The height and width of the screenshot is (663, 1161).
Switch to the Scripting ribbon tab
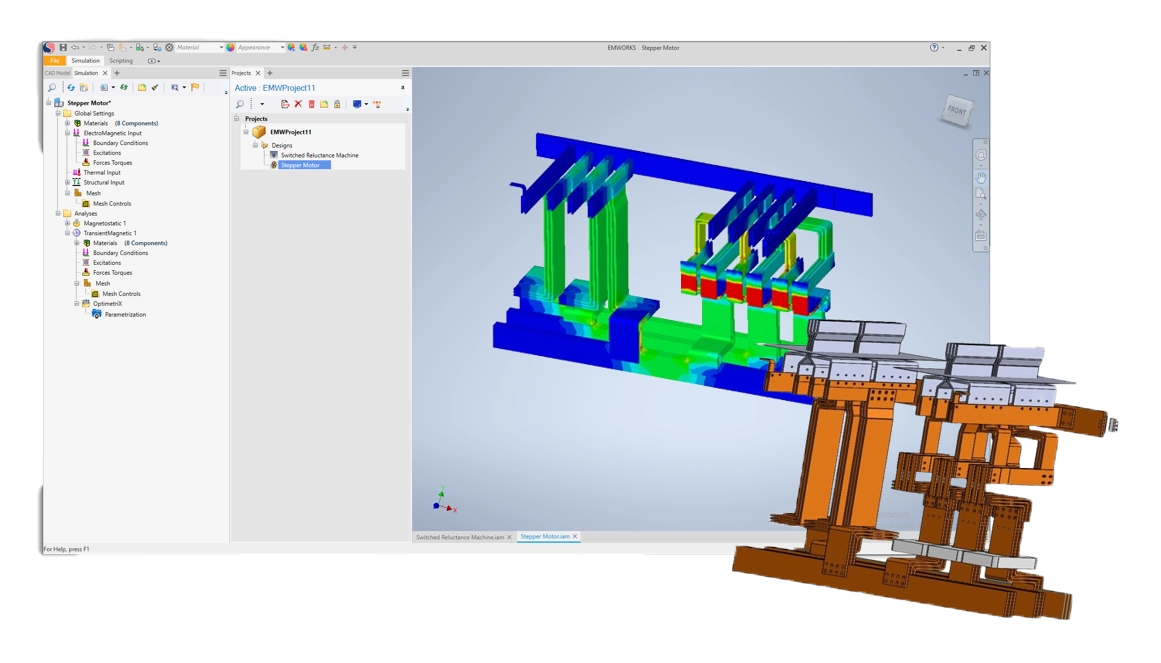coord(121,61)
